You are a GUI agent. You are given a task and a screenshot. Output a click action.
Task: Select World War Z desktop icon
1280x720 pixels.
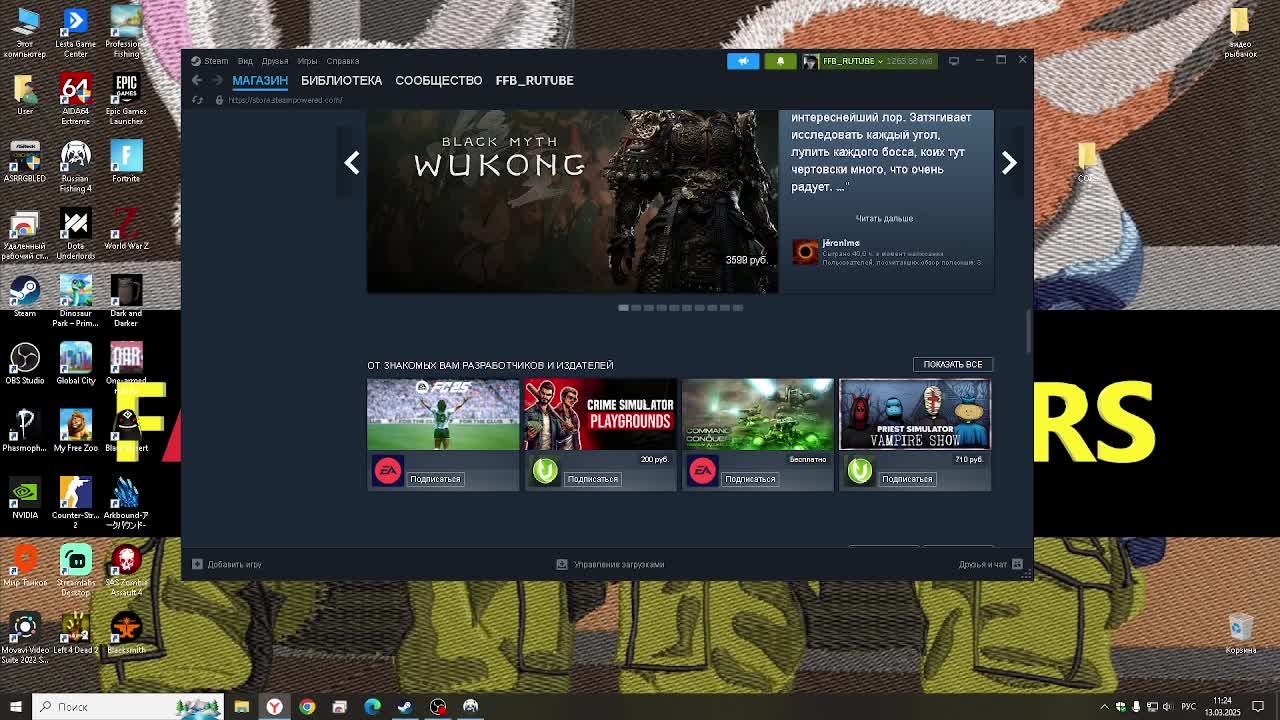[x=126, y=230]
